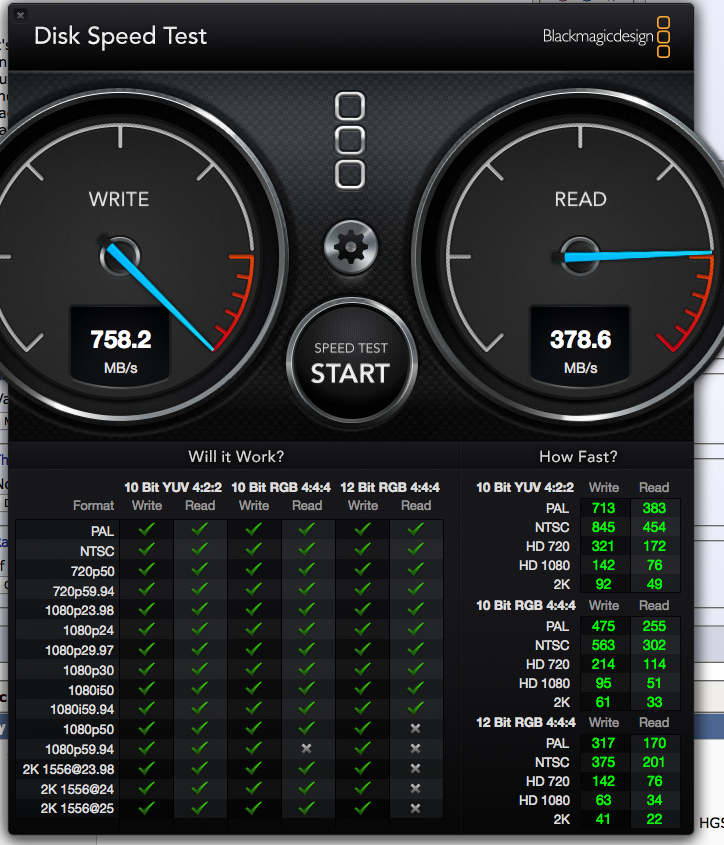Click the WRITE gauge label
This screenshot has width=724, height=845.
point(119,199)
